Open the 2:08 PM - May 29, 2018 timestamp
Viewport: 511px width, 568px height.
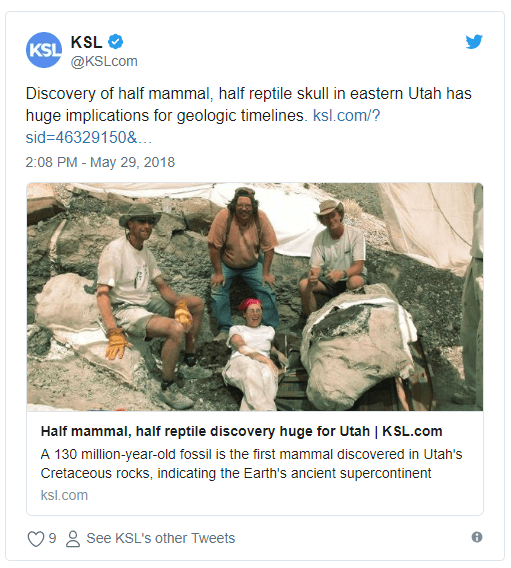click(100, 162)
